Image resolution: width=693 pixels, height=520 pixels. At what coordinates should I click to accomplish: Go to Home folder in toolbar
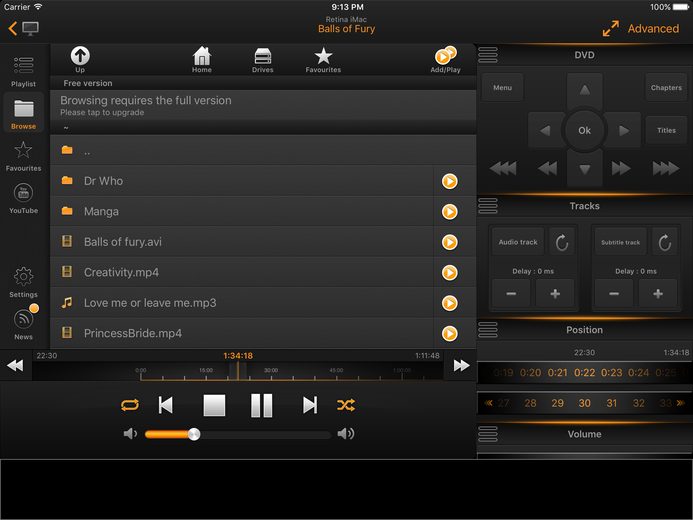(202, 59)
